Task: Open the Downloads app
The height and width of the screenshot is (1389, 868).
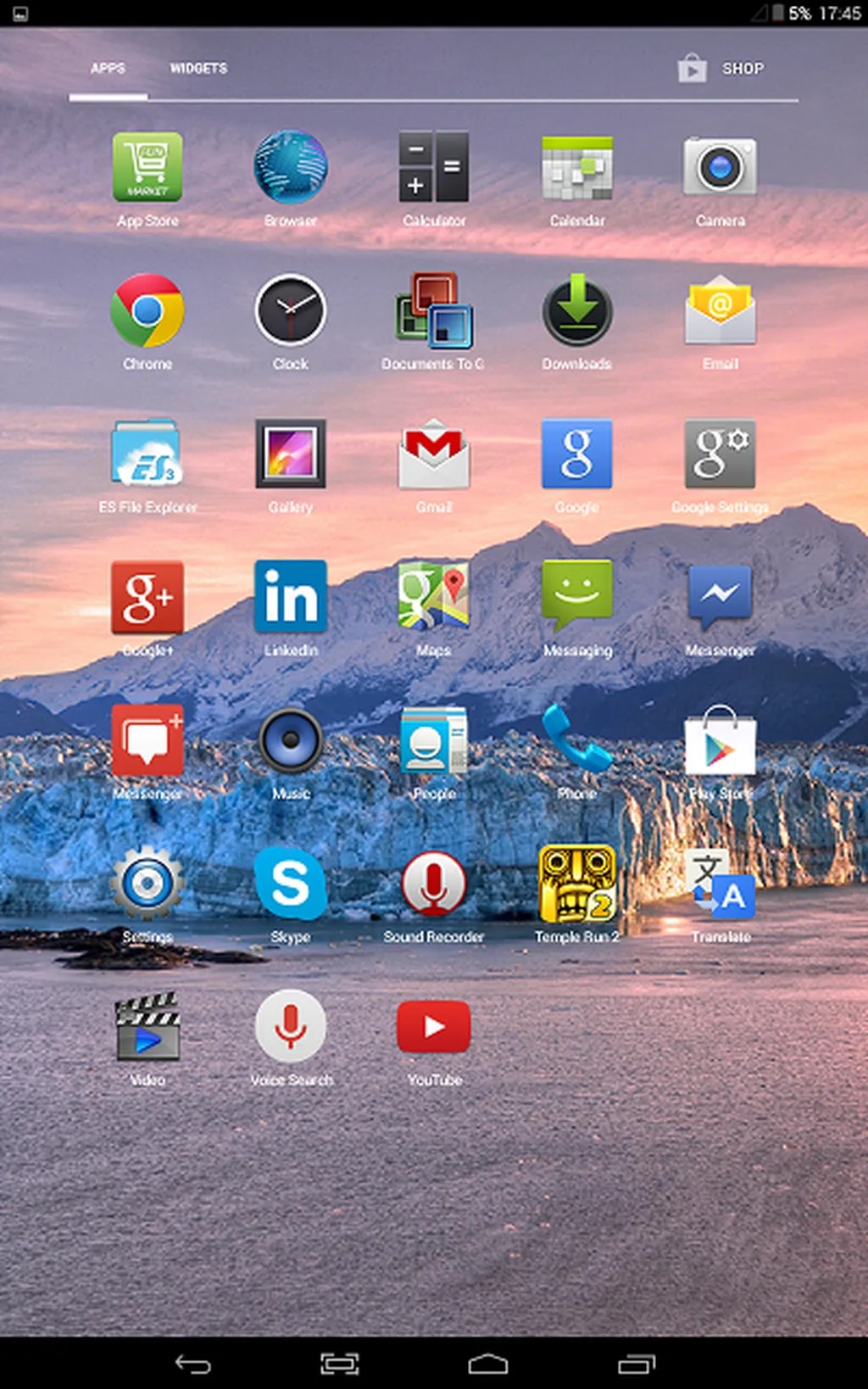Action: (577, 311)
